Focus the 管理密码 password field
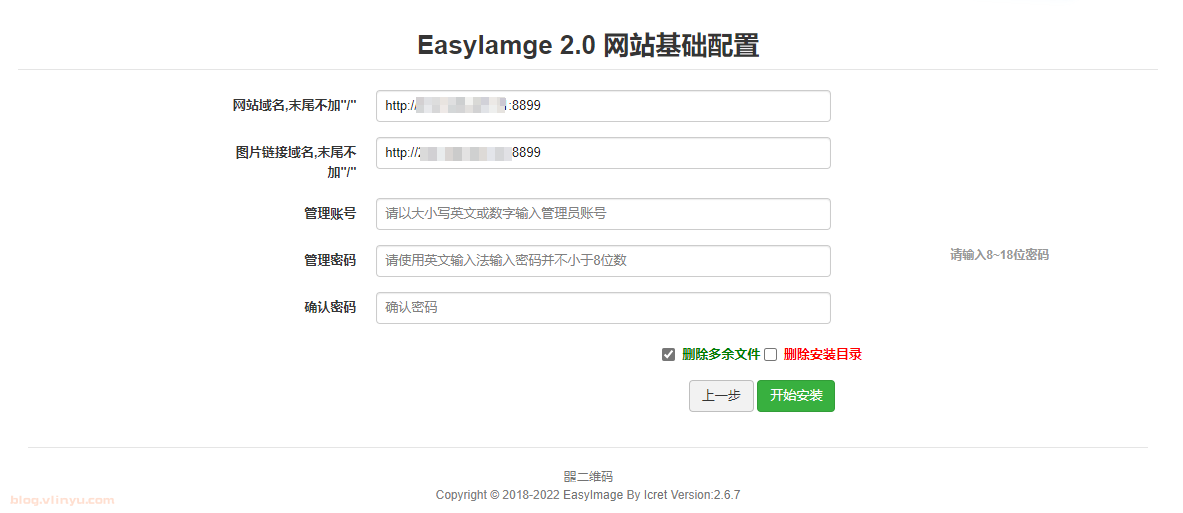This screenshot has height=513, width=1183. coord(603,261)
